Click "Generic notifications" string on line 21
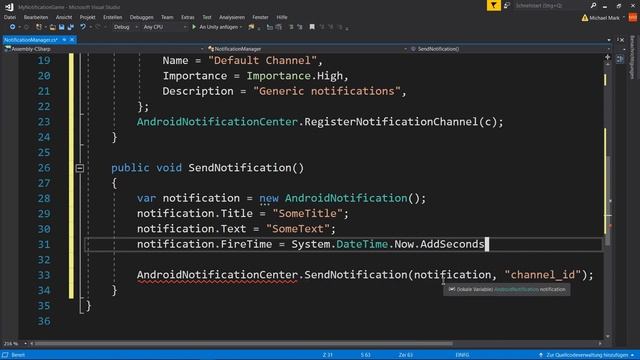The width and height of the screenshot is (640, 360). (327, 91)
